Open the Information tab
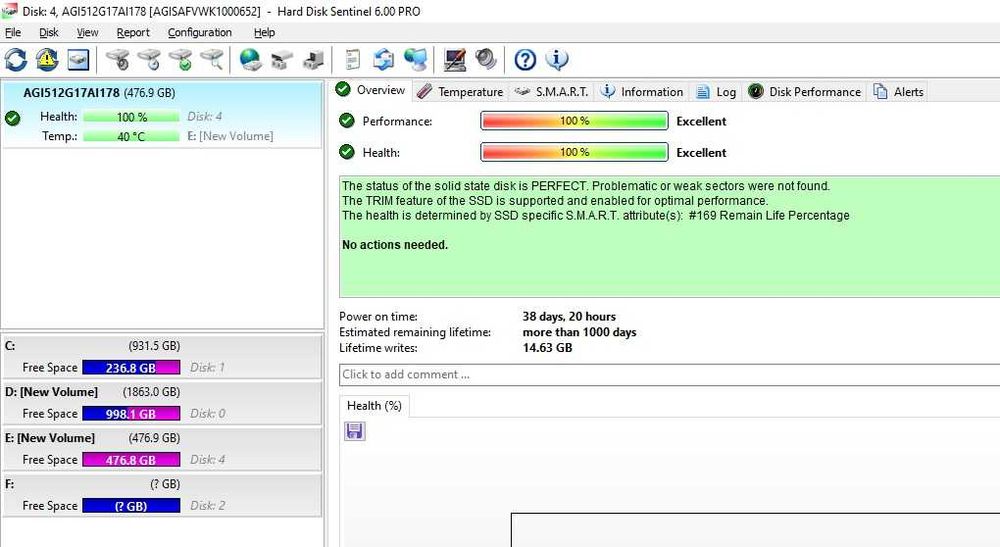The width and height of the screenshot is (1000, 547). [x=642, y=92]
